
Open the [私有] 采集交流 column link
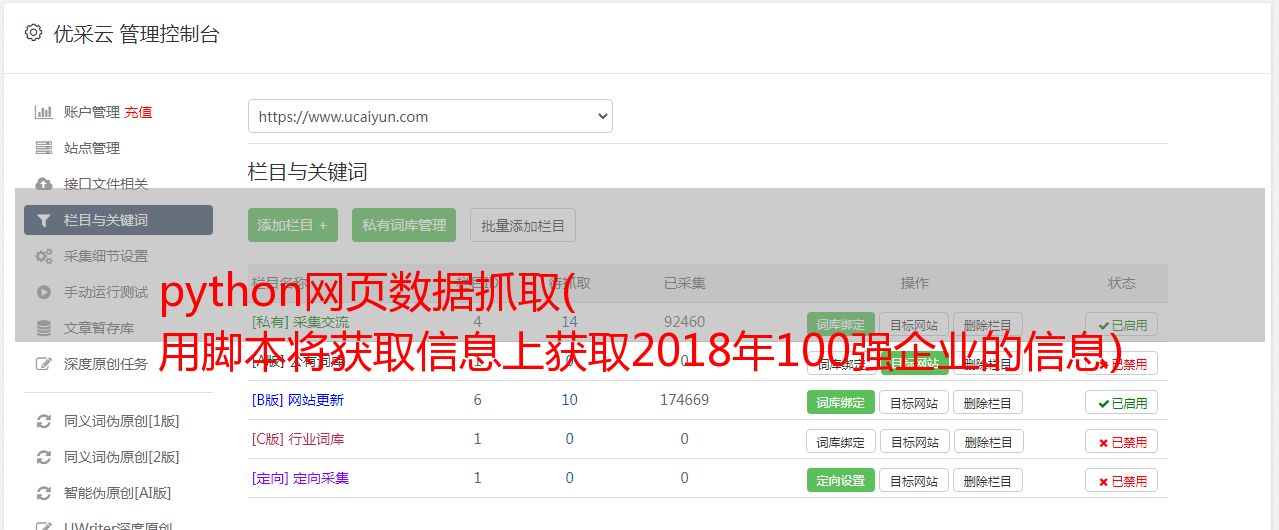click(x=300, y=322)
